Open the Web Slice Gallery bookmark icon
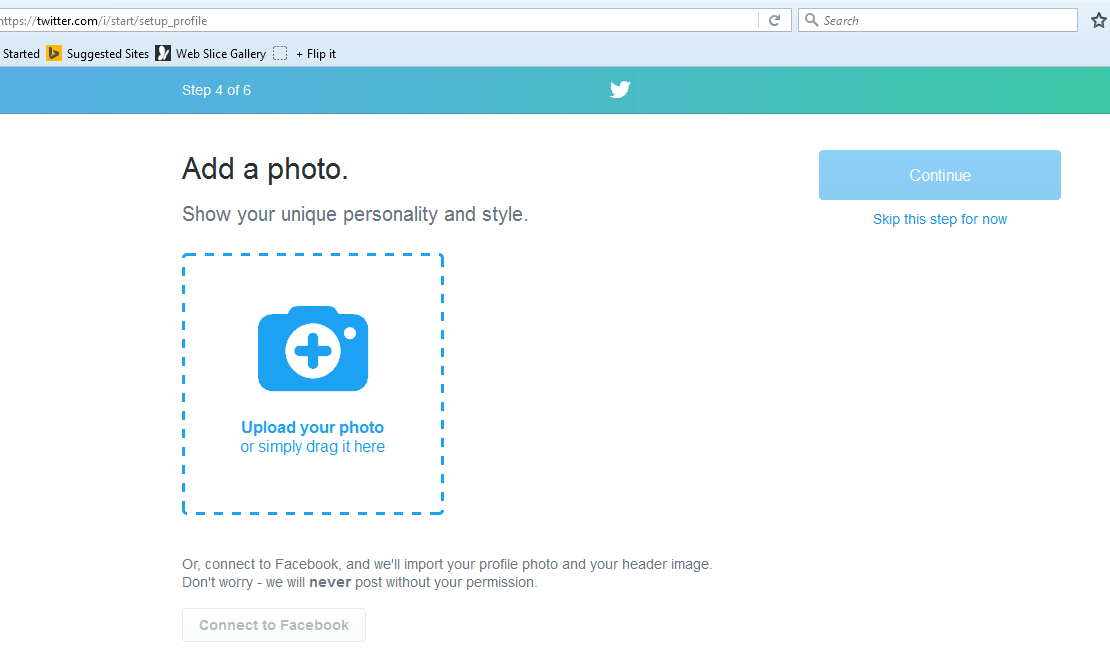 coord(163,53)
